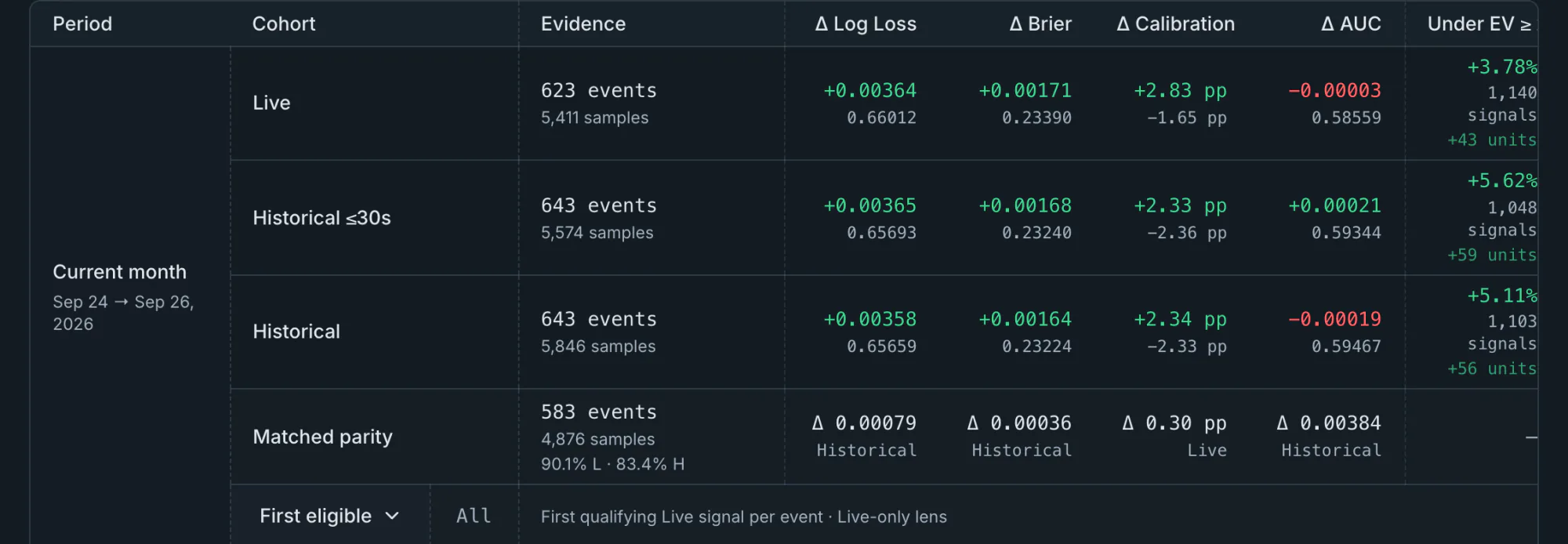Click the 0.66012 log loss value
1568x544 pixels.
(881, 118)
